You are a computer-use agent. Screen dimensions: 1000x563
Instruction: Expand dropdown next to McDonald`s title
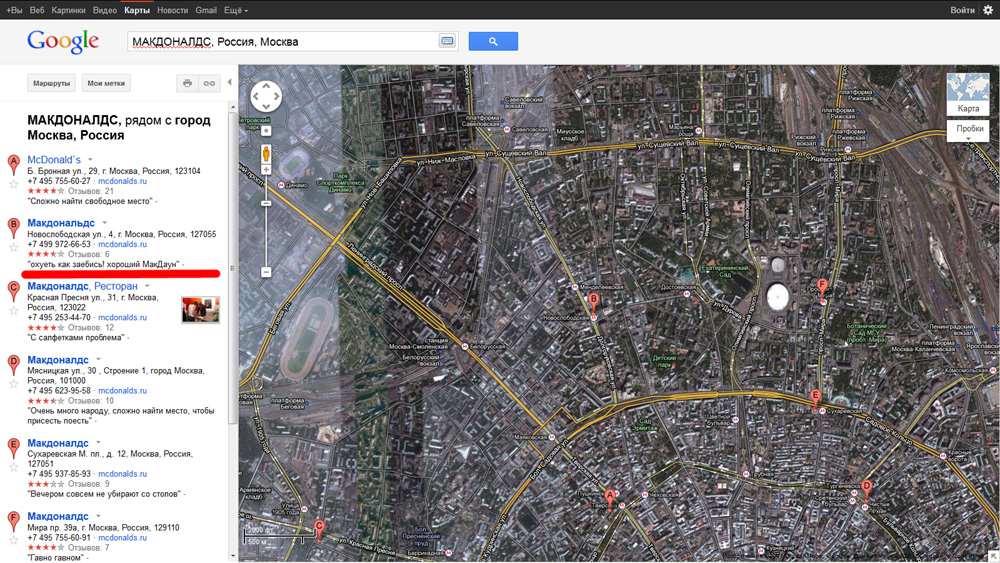[x=91, y=159]
